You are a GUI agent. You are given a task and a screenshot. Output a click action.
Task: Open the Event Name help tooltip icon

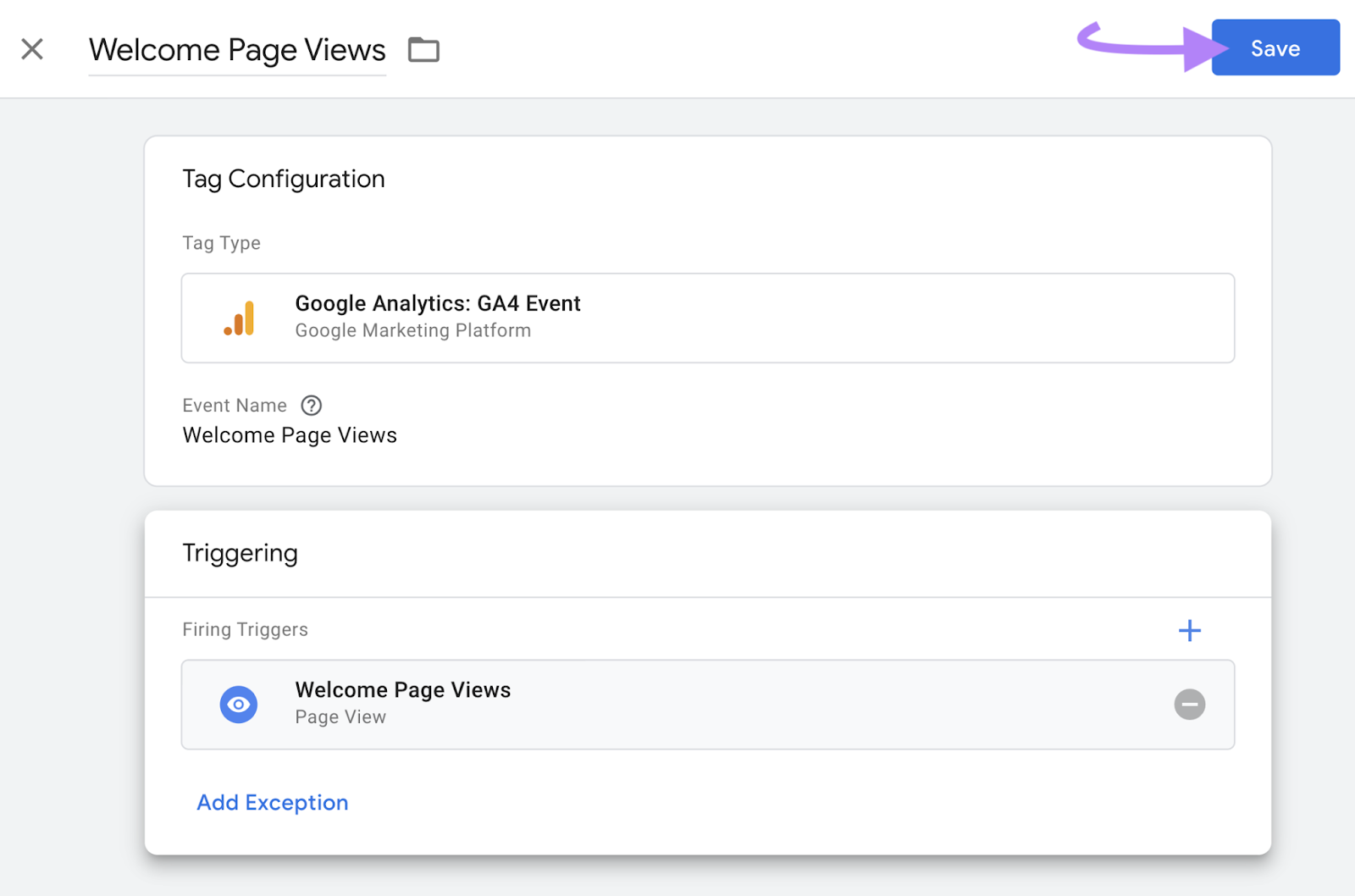click(311, 405)
